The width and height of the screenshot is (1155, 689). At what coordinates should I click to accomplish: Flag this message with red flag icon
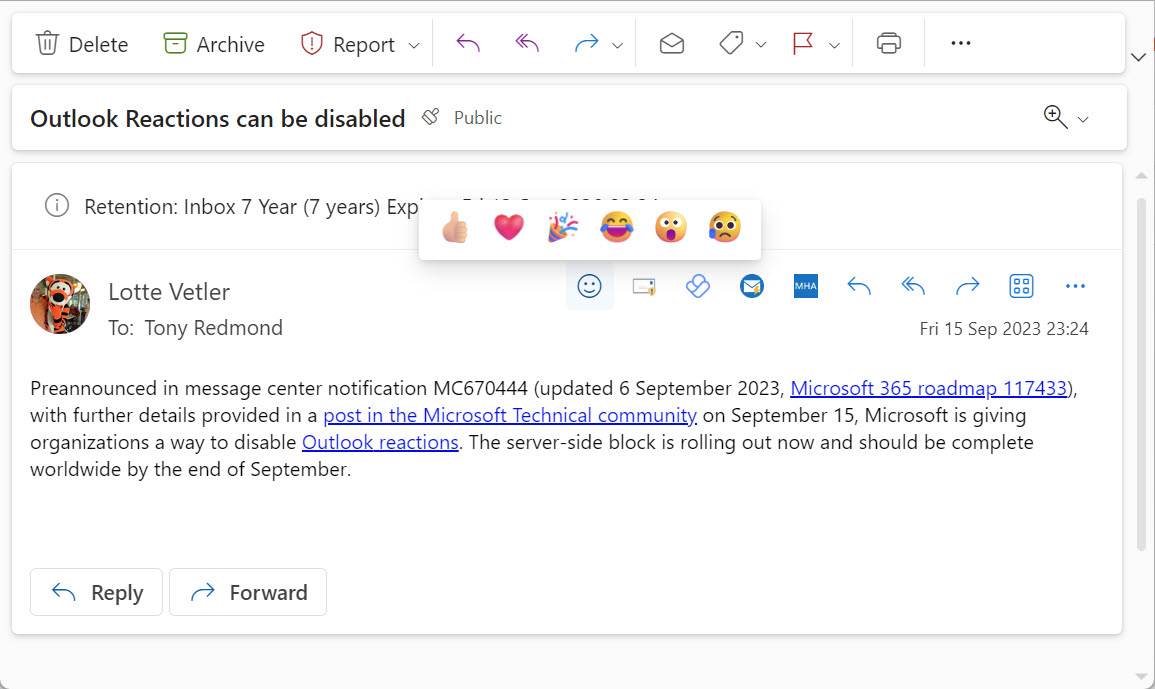coord(803,43)
